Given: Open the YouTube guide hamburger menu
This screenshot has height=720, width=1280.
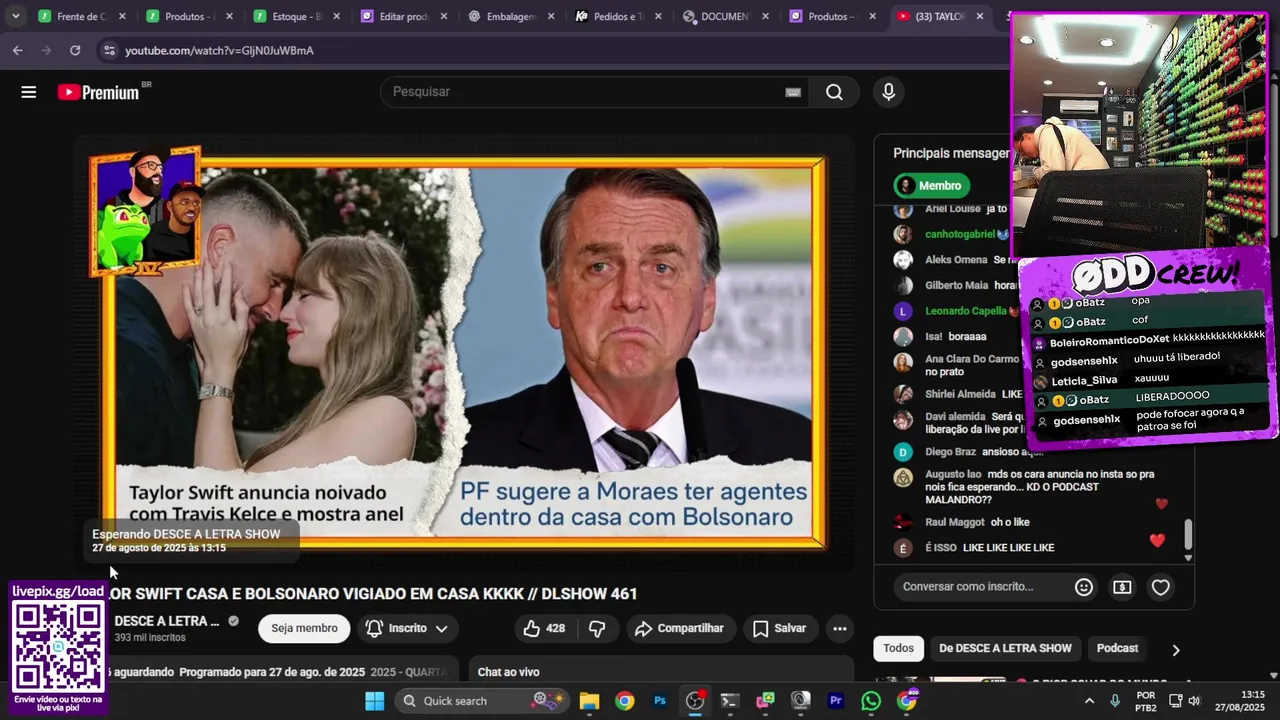Looking at the screenshot, I should [28, 92].
